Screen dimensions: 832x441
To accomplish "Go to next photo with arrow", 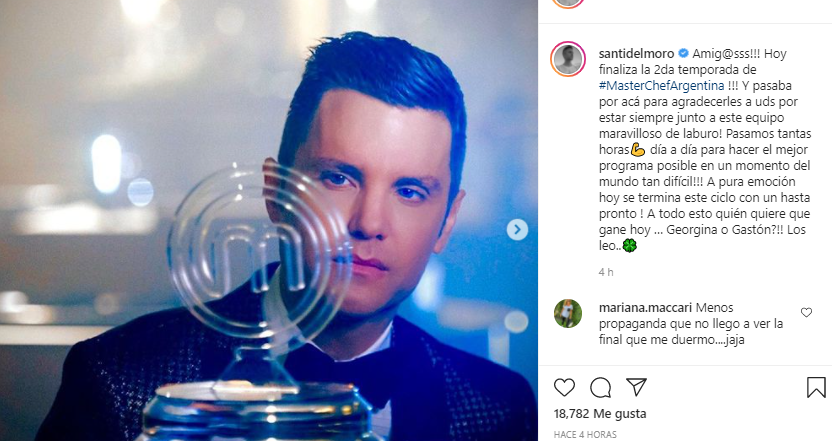I will pos(517,230).
